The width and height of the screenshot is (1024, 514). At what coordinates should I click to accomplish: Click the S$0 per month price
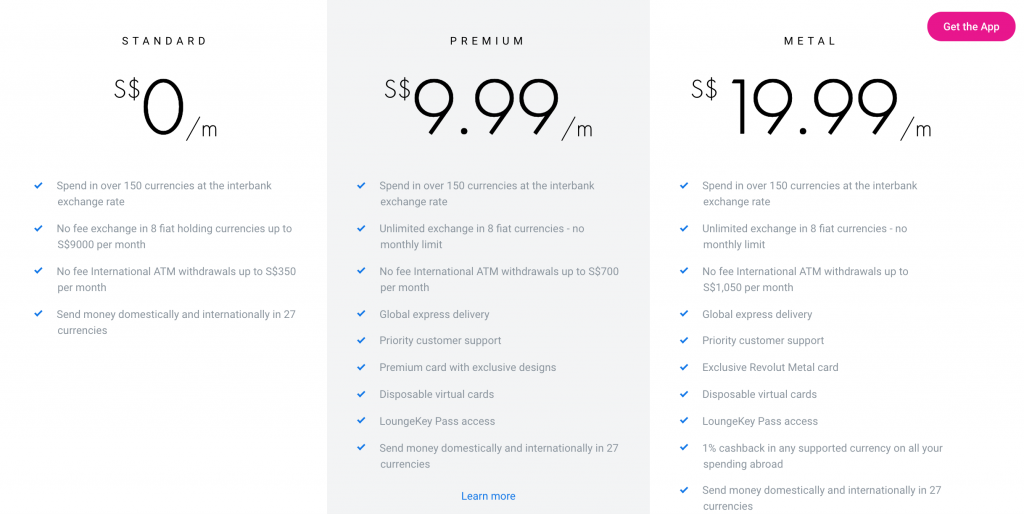click(x=165, y=108)
